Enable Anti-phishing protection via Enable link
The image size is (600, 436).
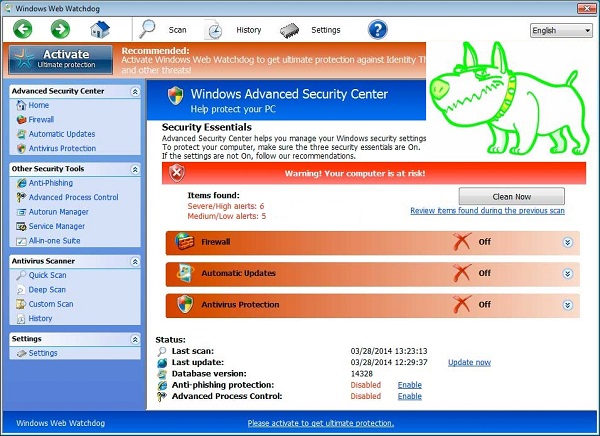[x=409, y=384]
